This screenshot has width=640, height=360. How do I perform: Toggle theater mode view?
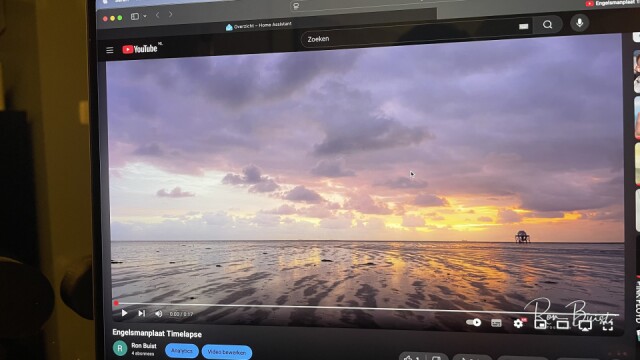coord(562,325)
